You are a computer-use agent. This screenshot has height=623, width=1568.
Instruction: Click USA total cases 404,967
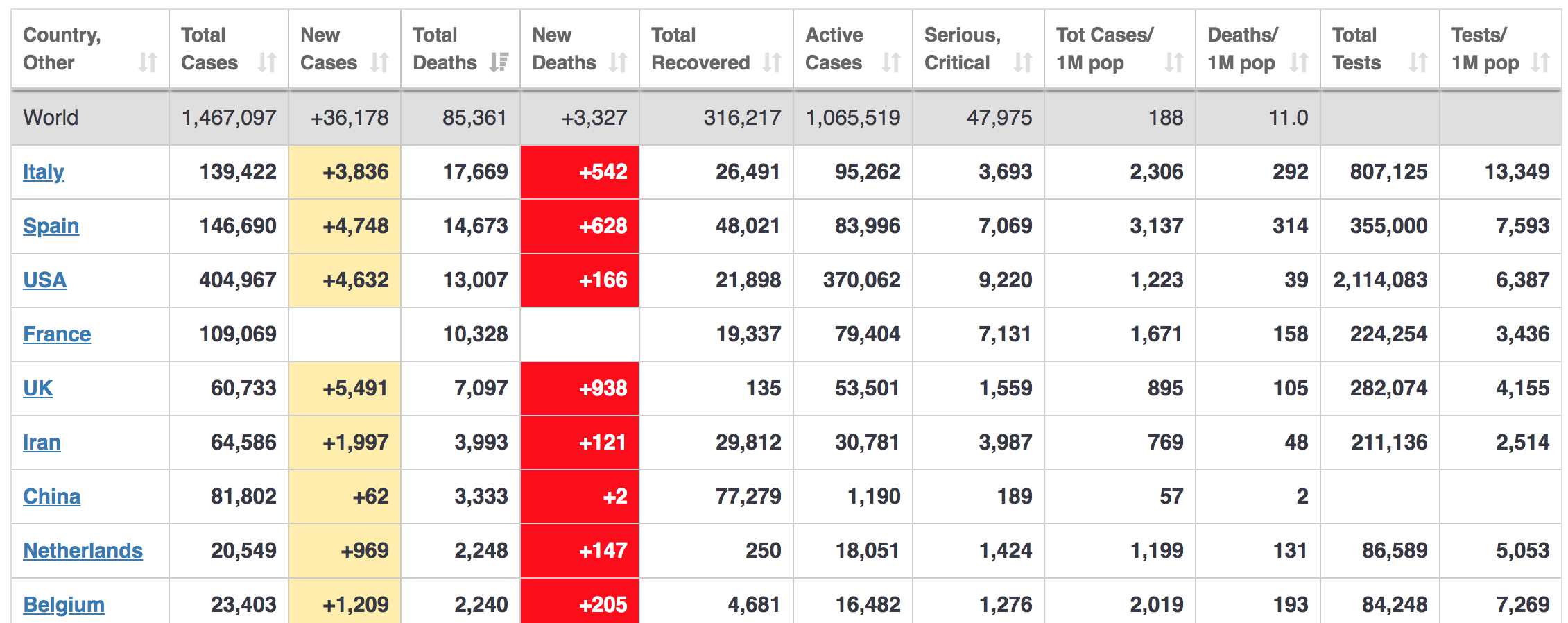tap(238, 280)
